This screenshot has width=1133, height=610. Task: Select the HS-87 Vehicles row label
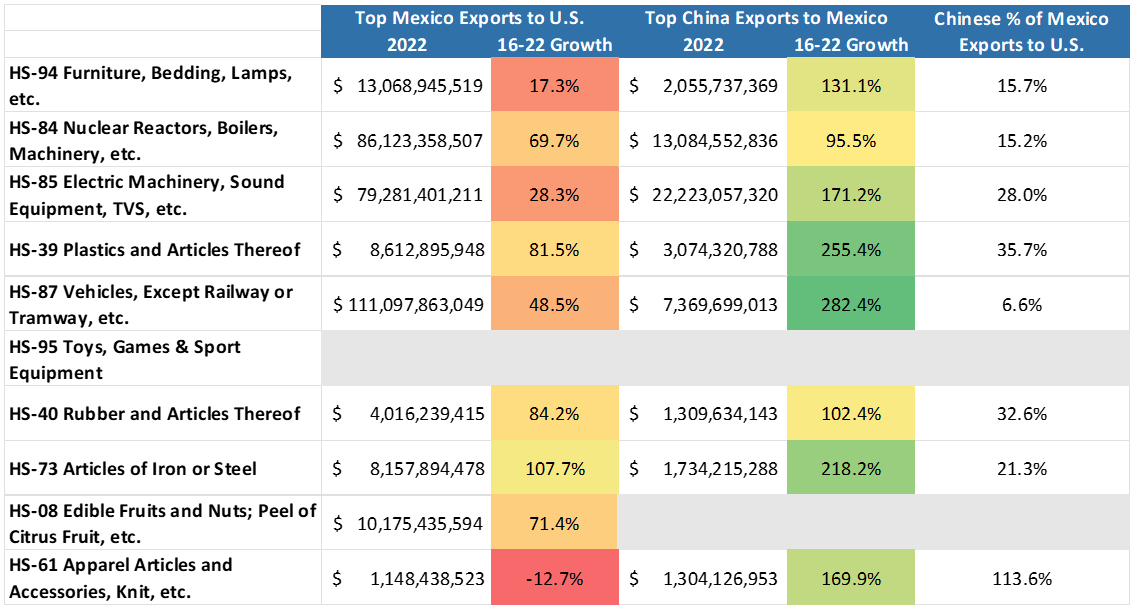[x=150, y=303]
